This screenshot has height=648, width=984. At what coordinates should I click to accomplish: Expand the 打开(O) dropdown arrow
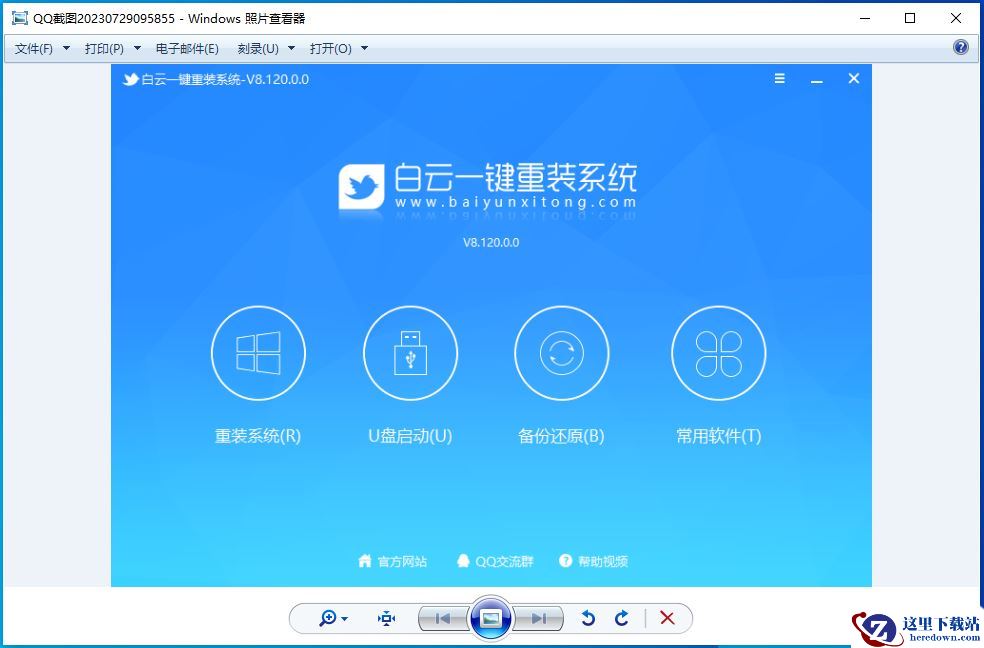click(x=365, y=48)
